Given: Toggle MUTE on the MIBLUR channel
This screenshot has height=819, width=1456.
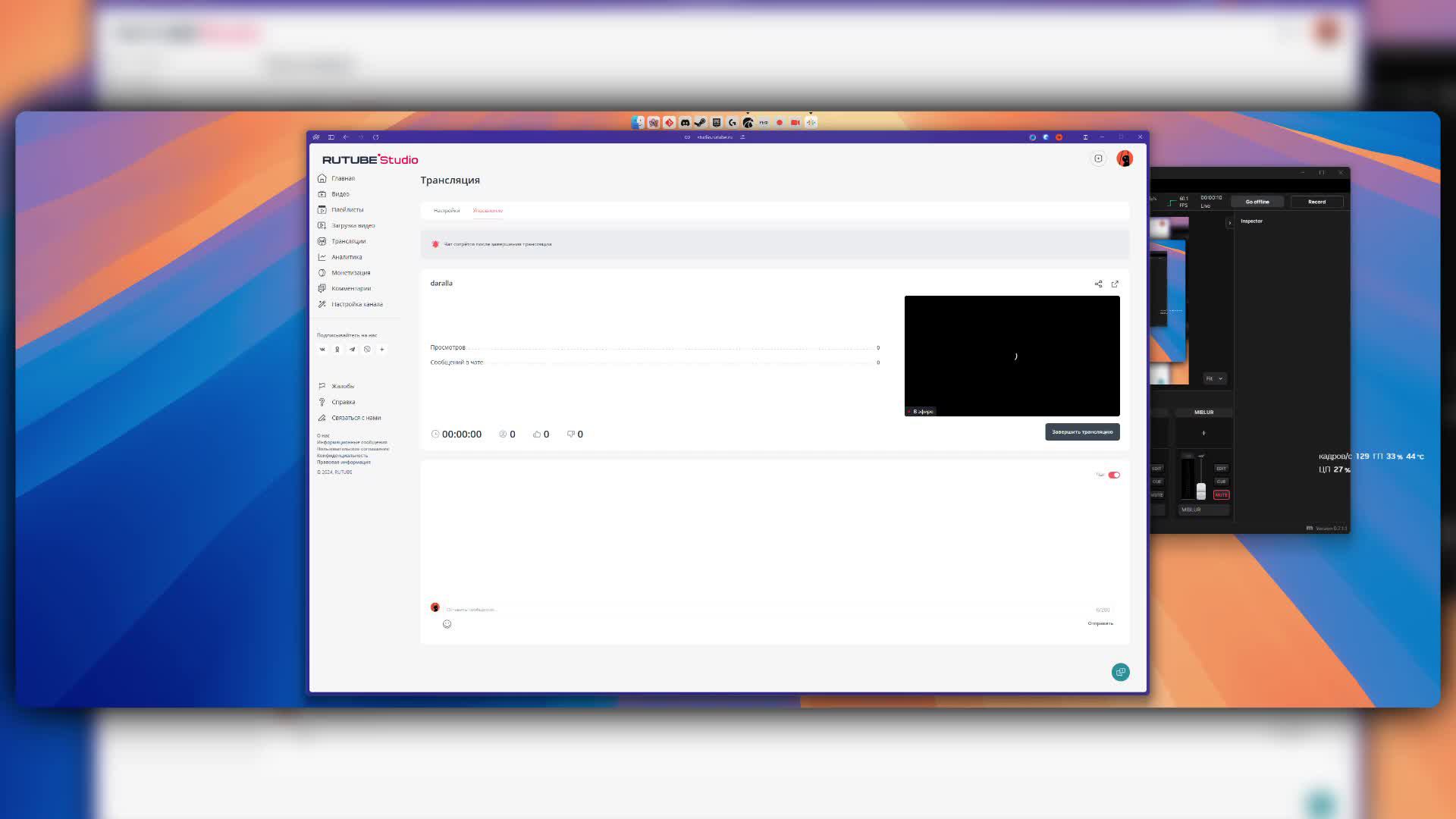Looking at the screenshot, I should click(1221, 494).
